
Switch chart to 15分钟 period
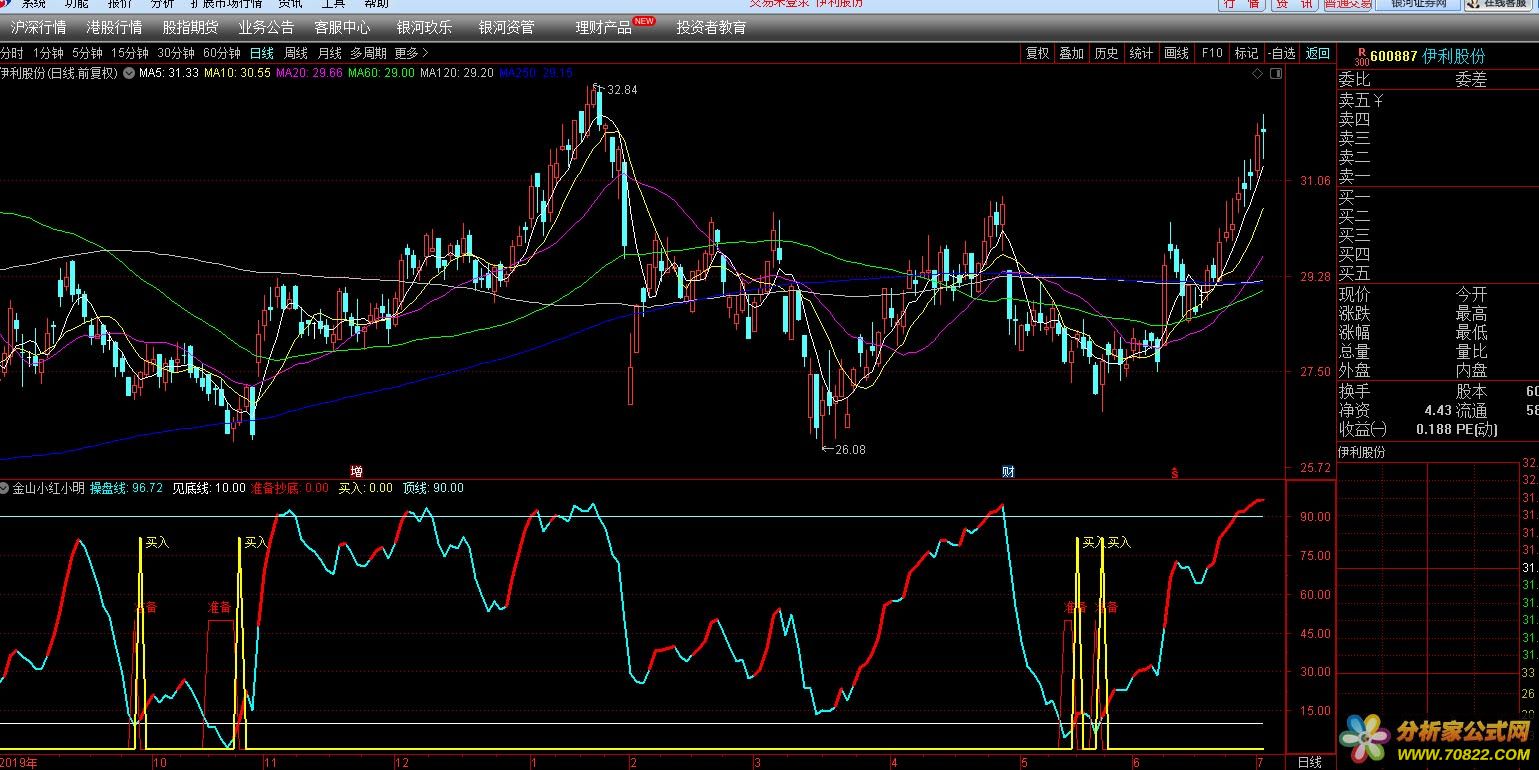coord(130,53)
